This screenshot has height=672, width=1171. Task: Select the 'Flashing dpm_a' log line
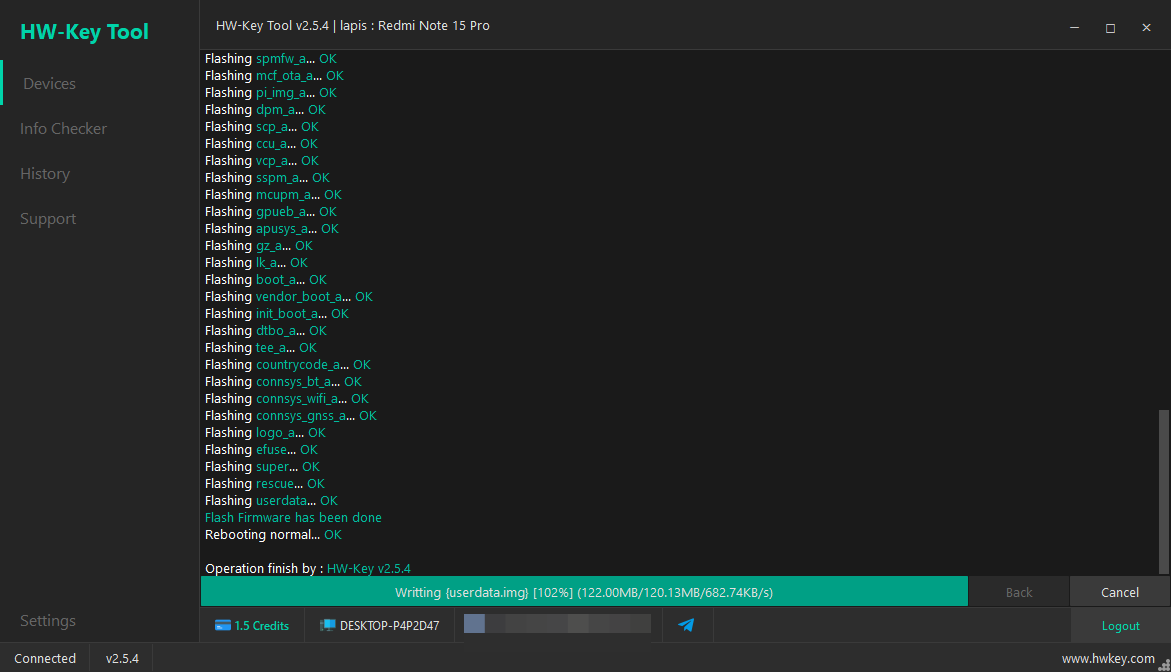click(265, 110)
